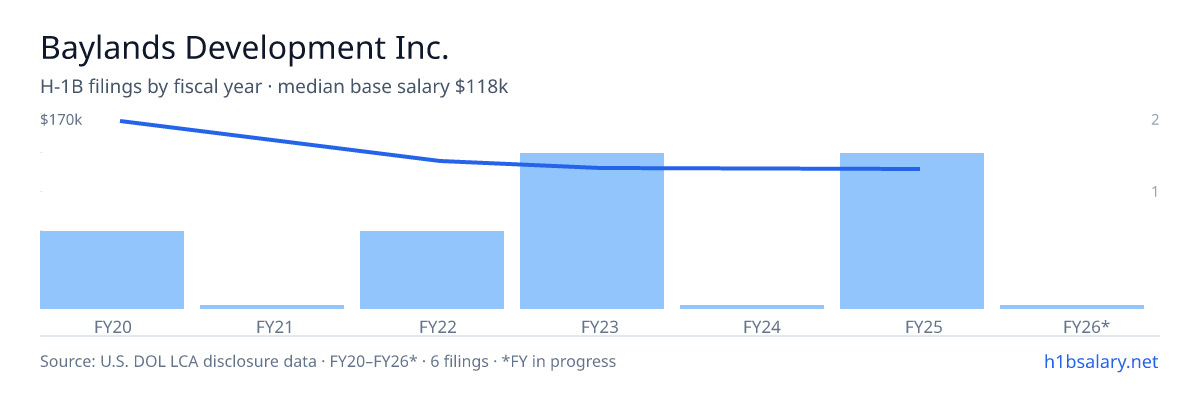Click the DOL LCA source footnote text
Viewport: 1200px width, 400px height.
(x=328, y=361)
